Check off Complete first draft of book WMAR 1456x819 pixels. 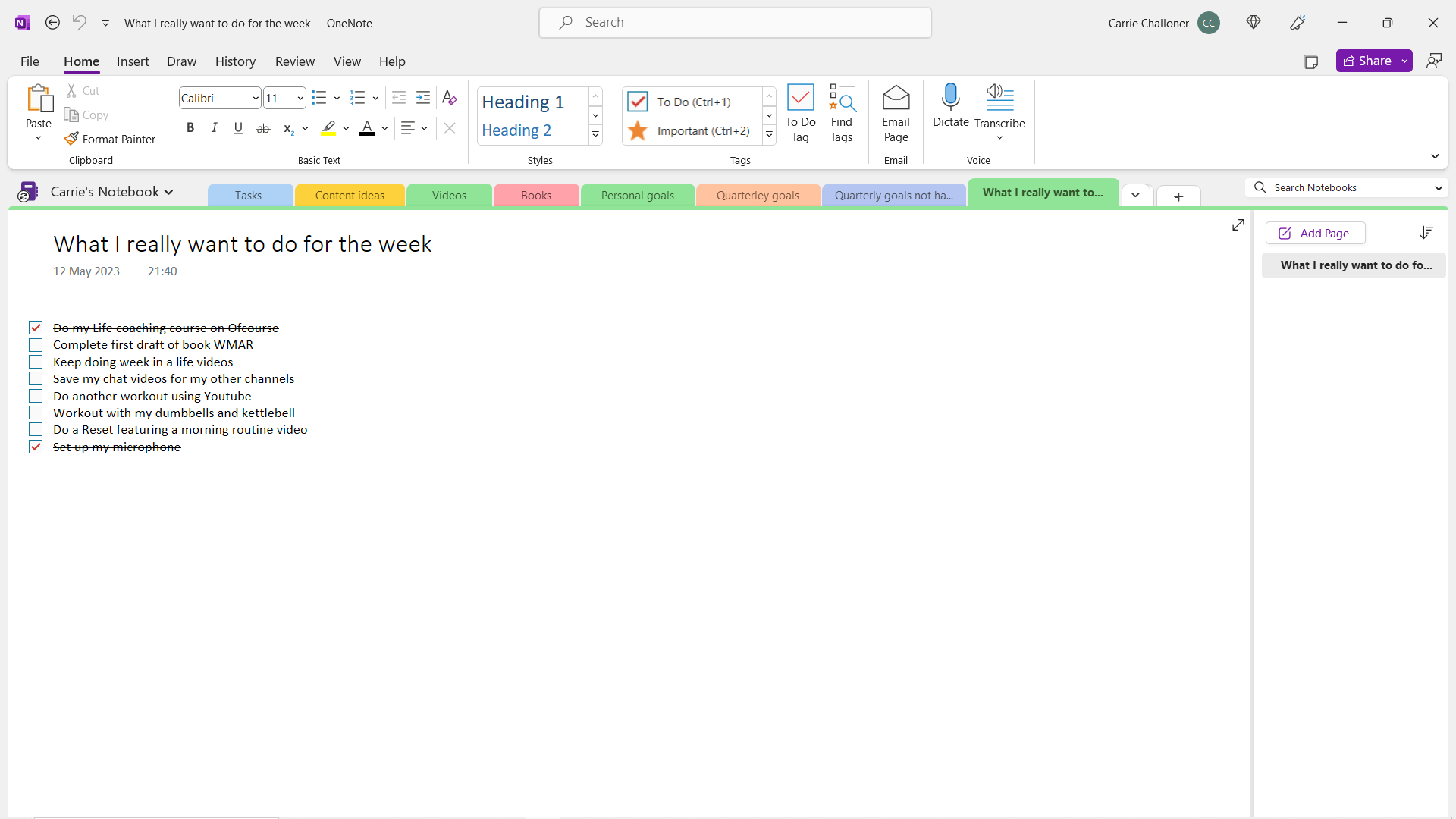(x=36, y=345)
